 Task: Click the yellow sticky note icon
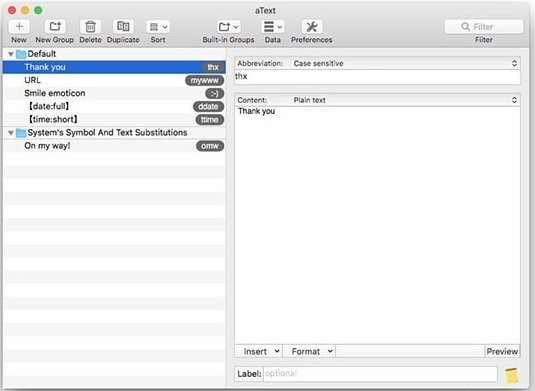pyautogui.click(x=512, y=375)
